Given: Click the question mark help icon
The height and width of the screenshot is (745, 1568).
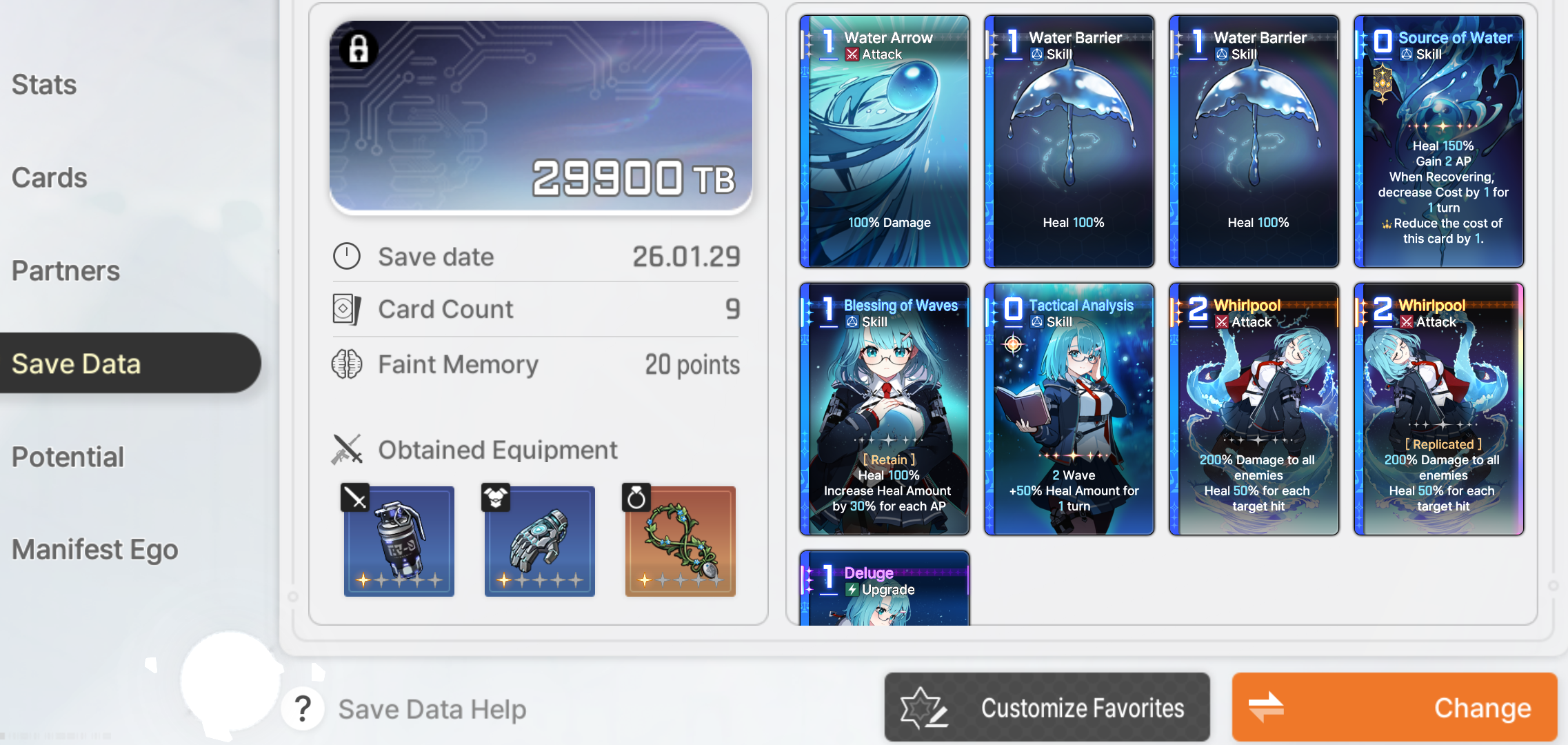Looking at the screenshot, I should 302,708.
